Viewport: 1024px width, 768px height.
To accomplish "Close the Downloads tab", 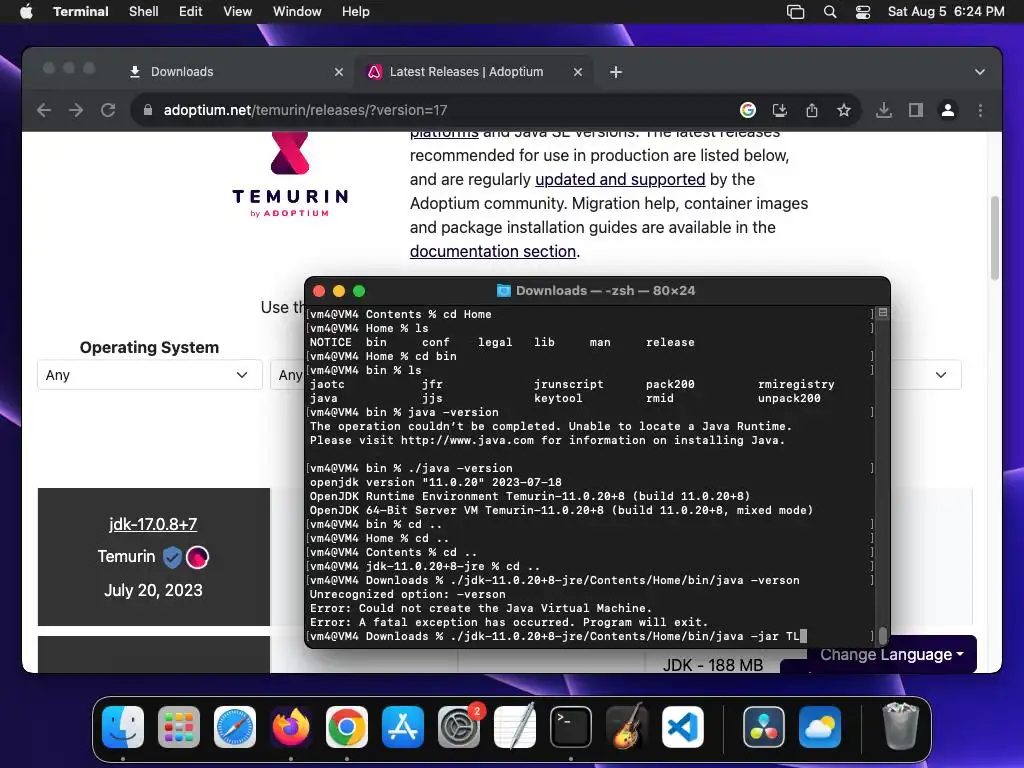I will [339, 72].
